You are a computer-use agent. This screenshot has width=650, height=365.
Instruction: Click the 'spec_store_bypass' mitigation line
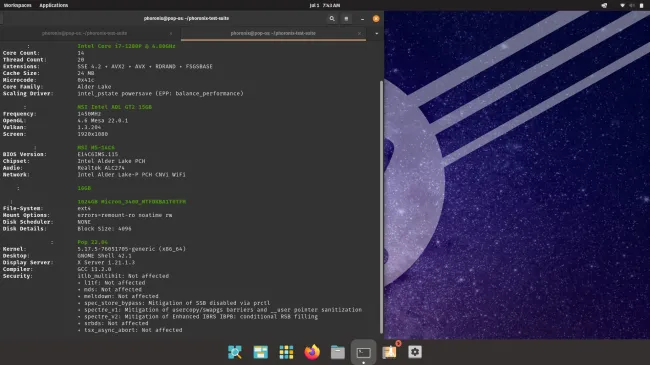click(x=174, y=303)
